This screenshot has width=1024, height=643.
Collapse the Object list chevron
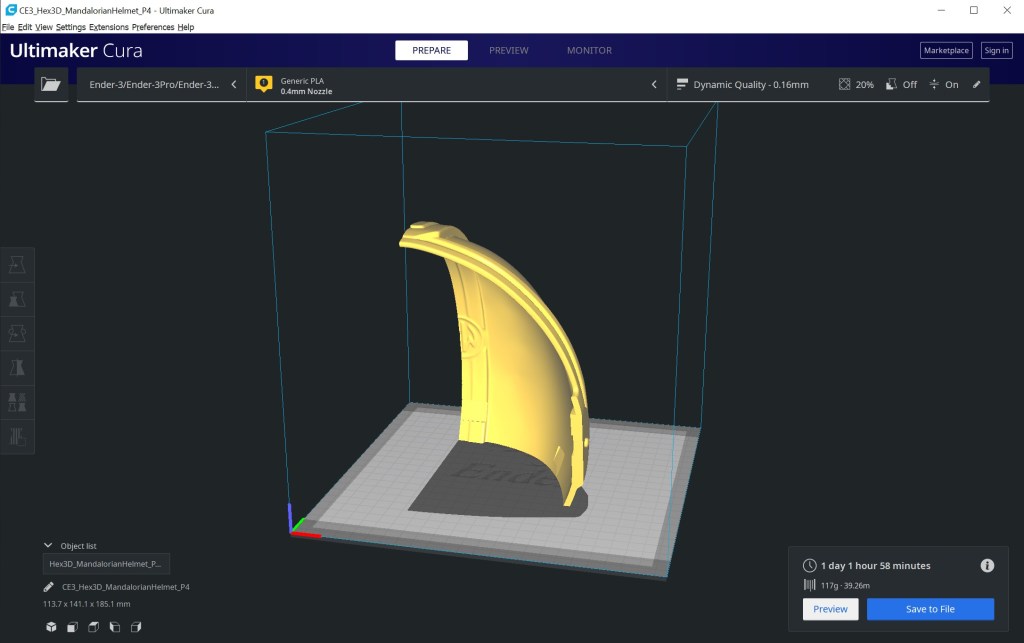point(48,546)
